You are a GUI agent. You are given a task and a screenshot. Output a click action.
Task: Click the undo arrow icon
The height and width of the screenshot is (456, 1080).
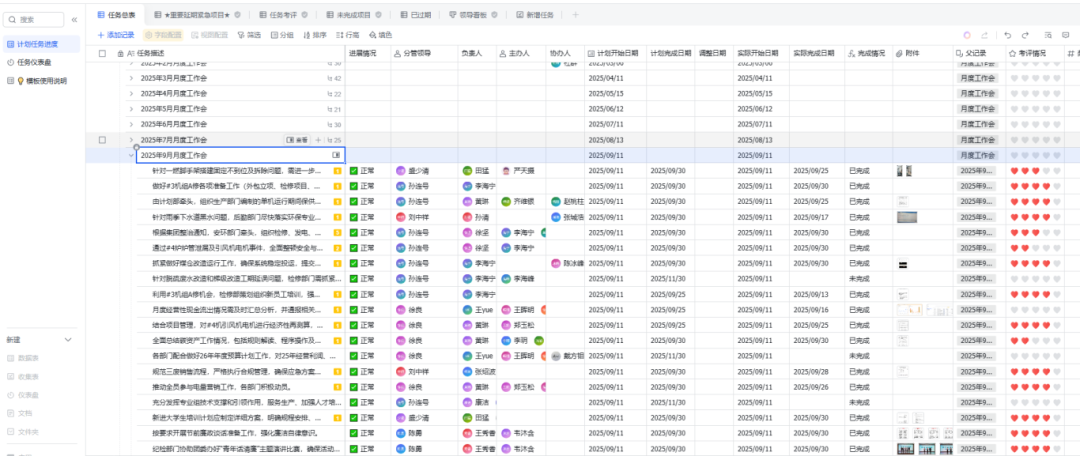coord(1008,35)
